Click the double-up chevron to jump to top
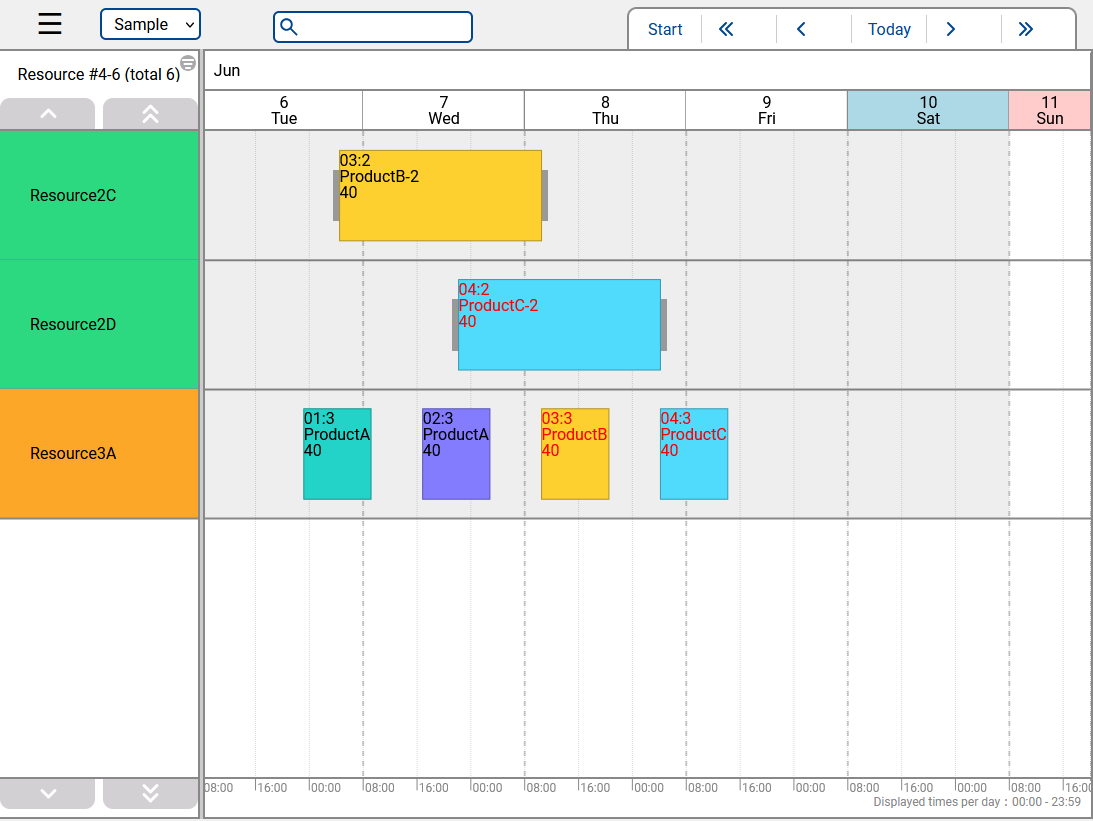 click(x=150, y=114)
